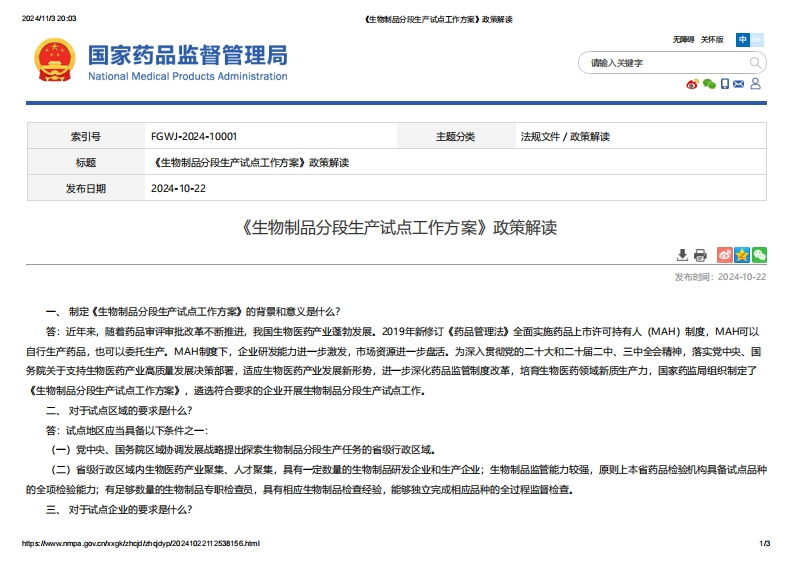This screenshot has height=561, width=793.
Task: Download the article using the download icon
Action: pyautogui.click(x=682, y=255)
